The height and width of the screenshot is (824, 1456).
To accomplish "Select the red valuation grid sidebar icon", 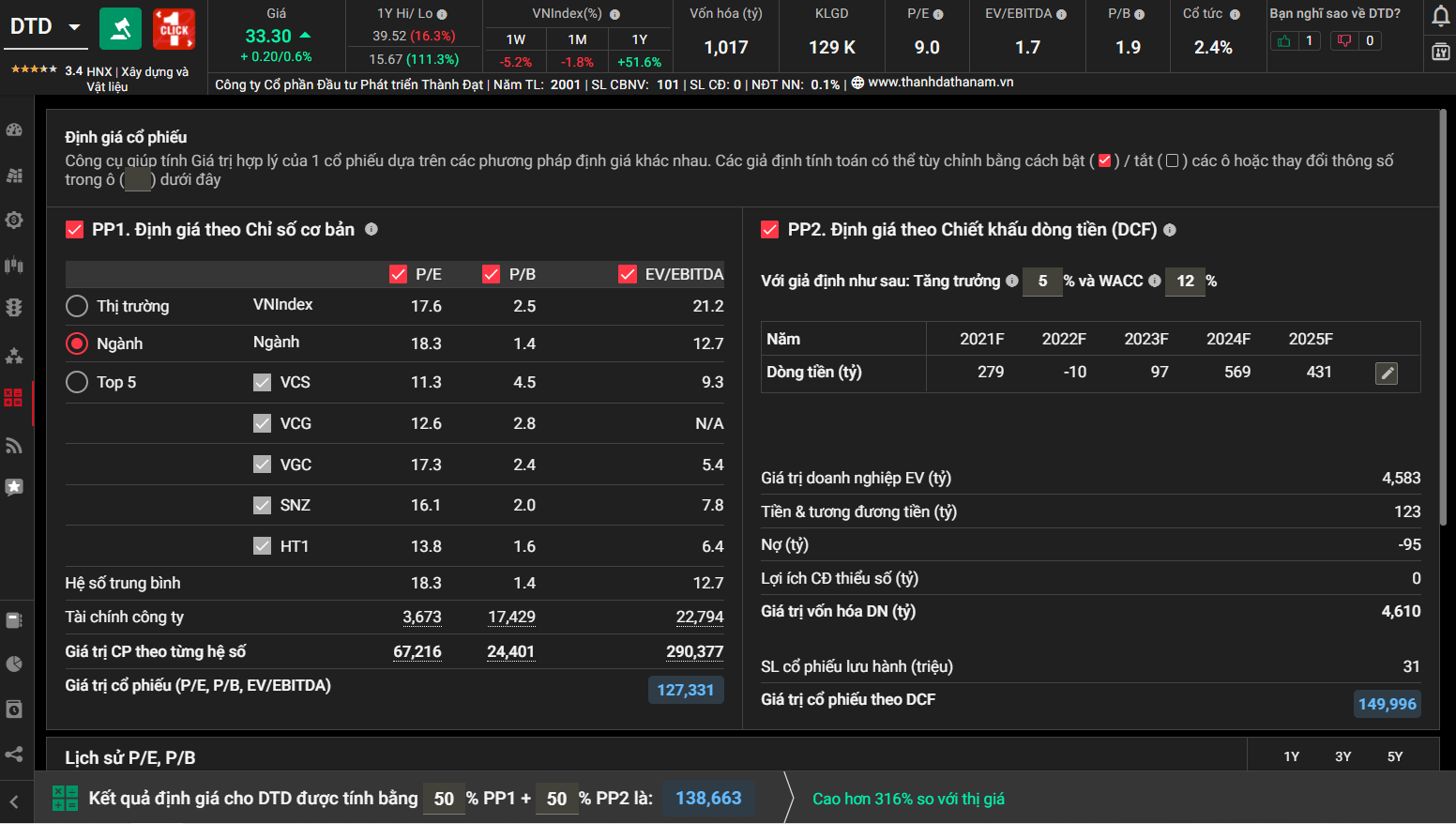I will pyautogui.click(x=13, y=397).
